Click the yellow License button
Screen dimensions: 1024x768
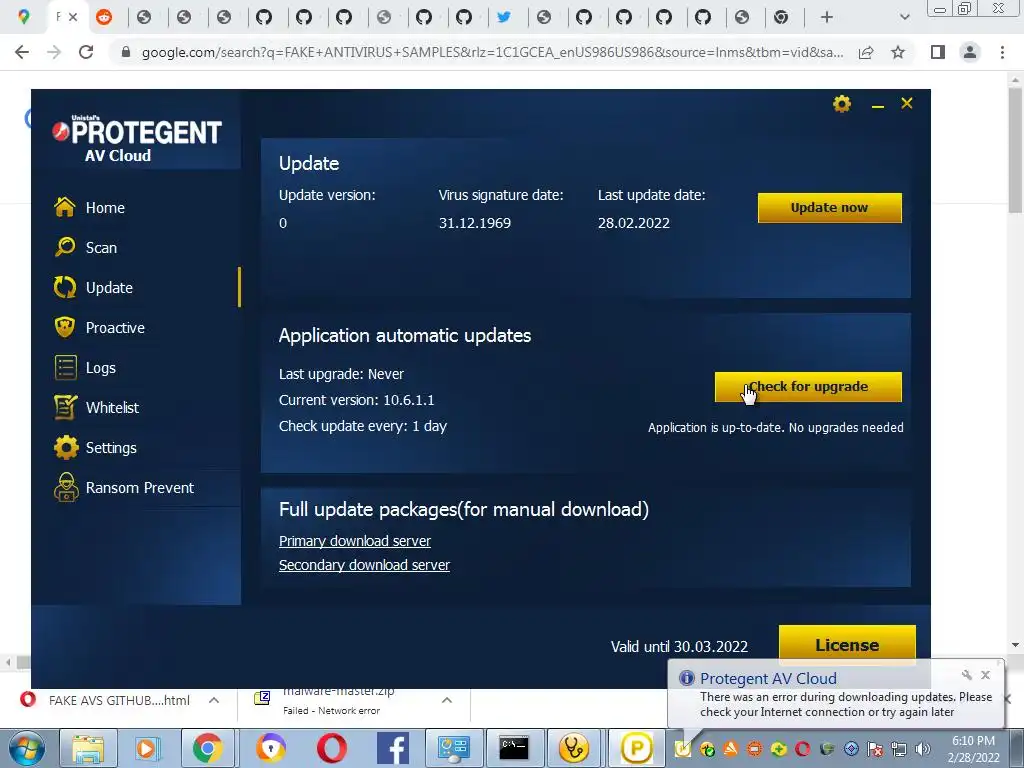click(x=847, y=645)
